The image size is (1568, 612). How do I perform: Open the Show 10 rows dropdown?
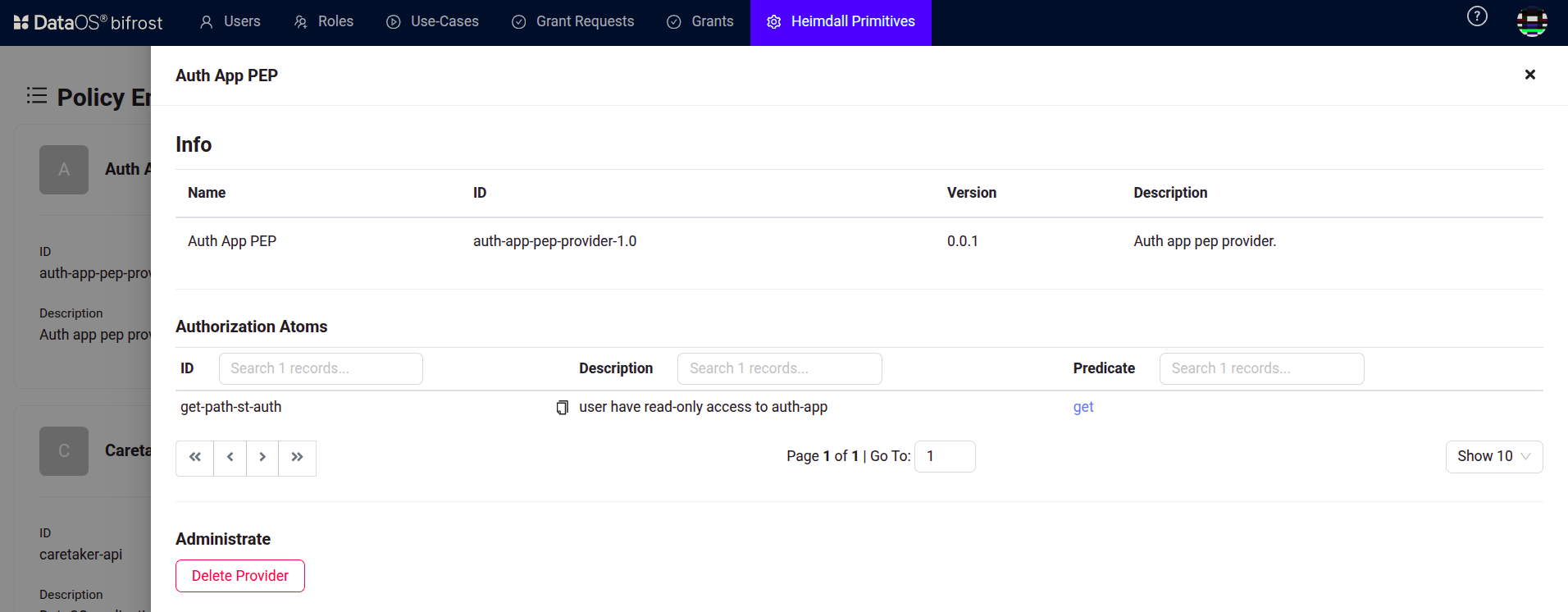coord(1494,457)
